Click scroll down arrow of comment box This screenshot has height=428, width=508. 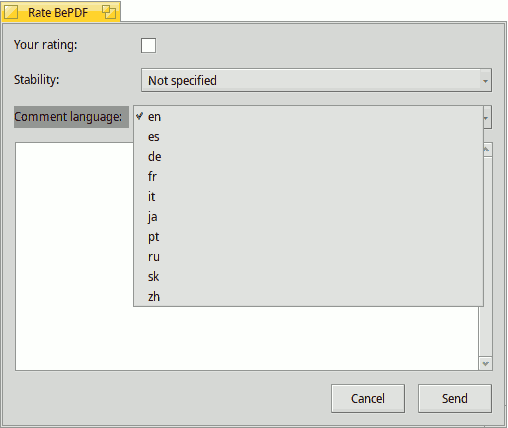pyautogui.click(x=486, y=364)
